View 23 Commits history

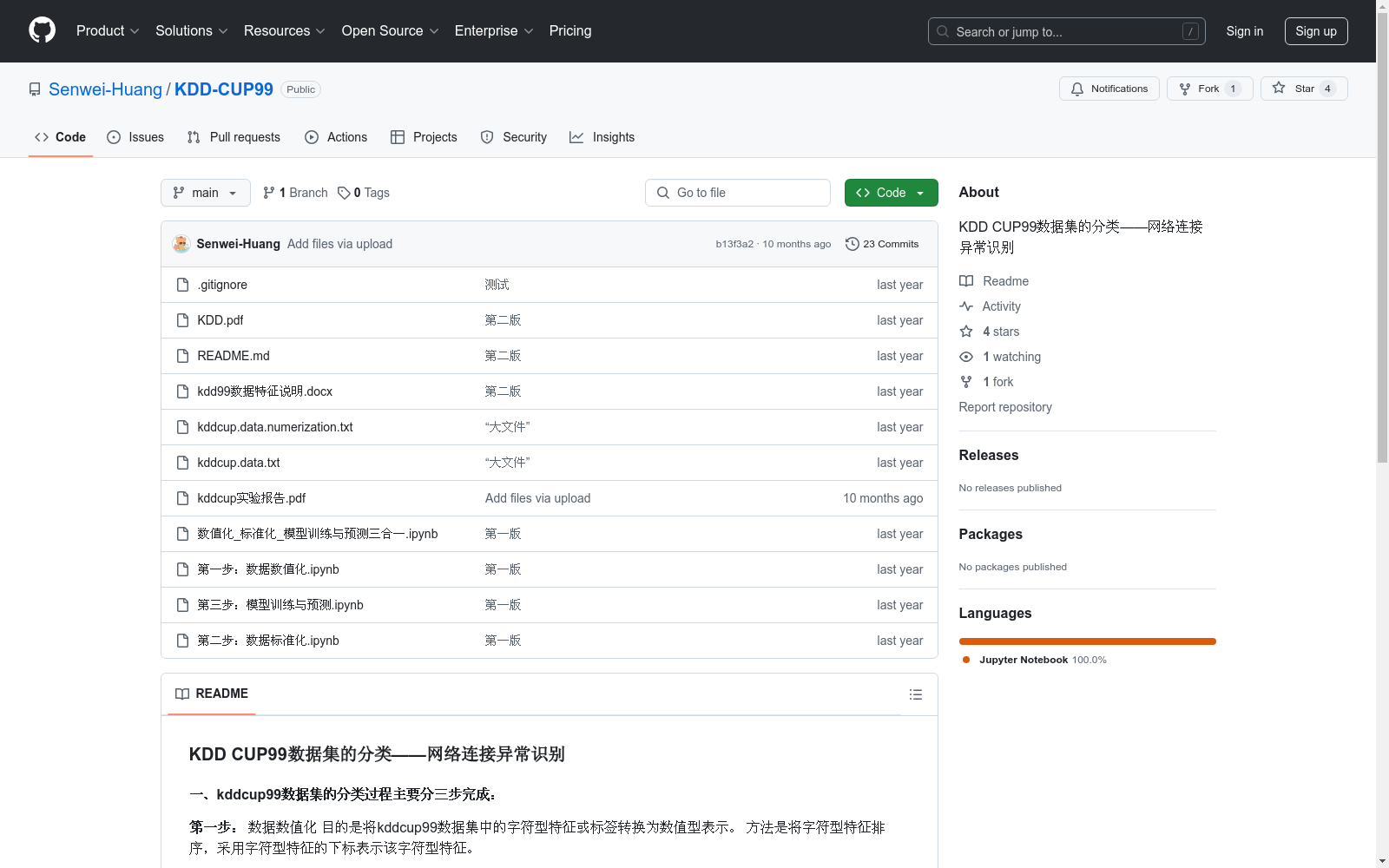pyautogui.click(x=882, y=244)
